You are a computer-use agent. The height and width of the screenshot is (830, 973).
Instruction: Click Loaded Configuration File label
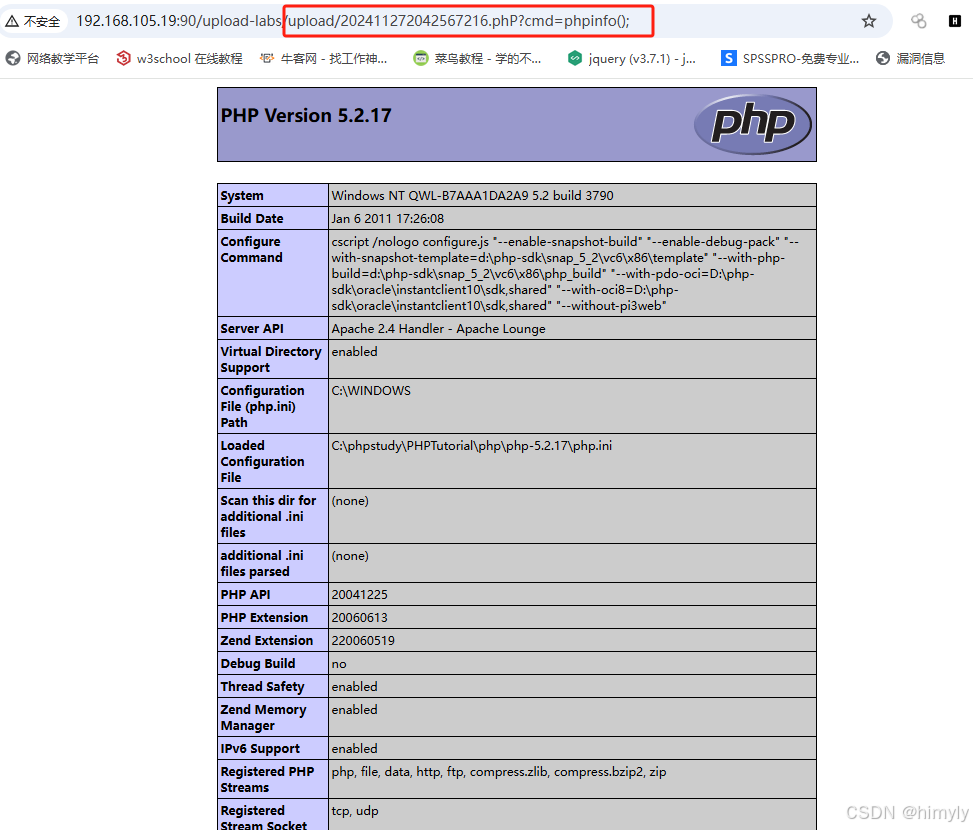(262, 462)
